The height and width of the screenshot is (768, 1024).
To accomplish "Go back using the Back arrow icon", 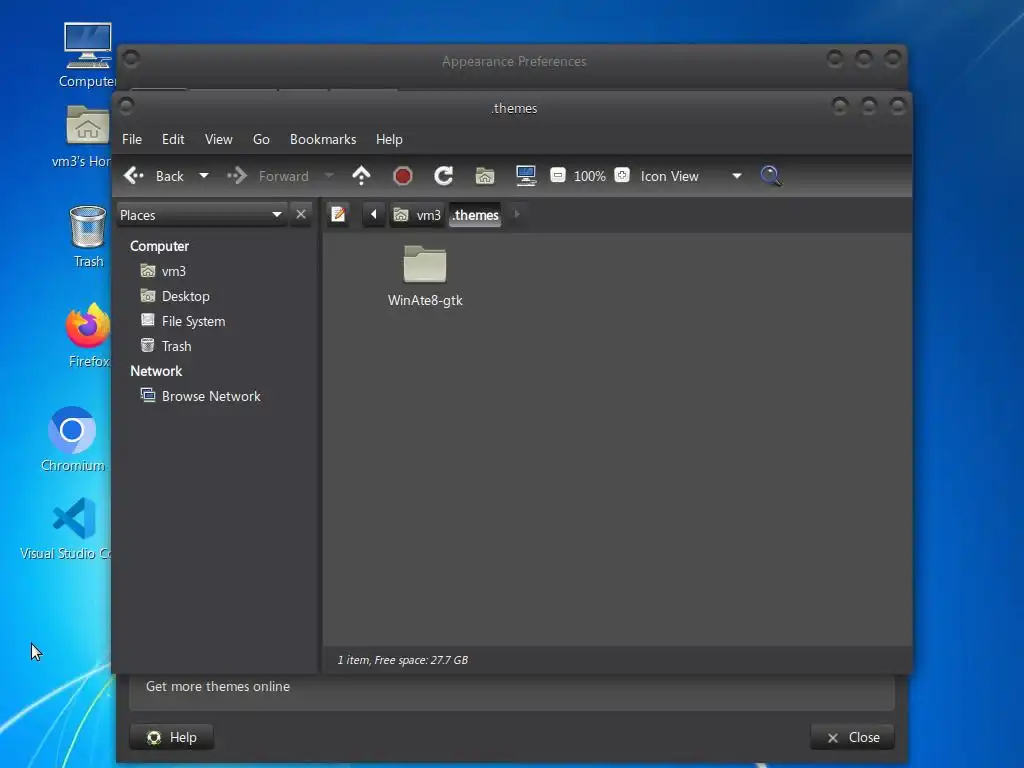I will coord(134,176).
